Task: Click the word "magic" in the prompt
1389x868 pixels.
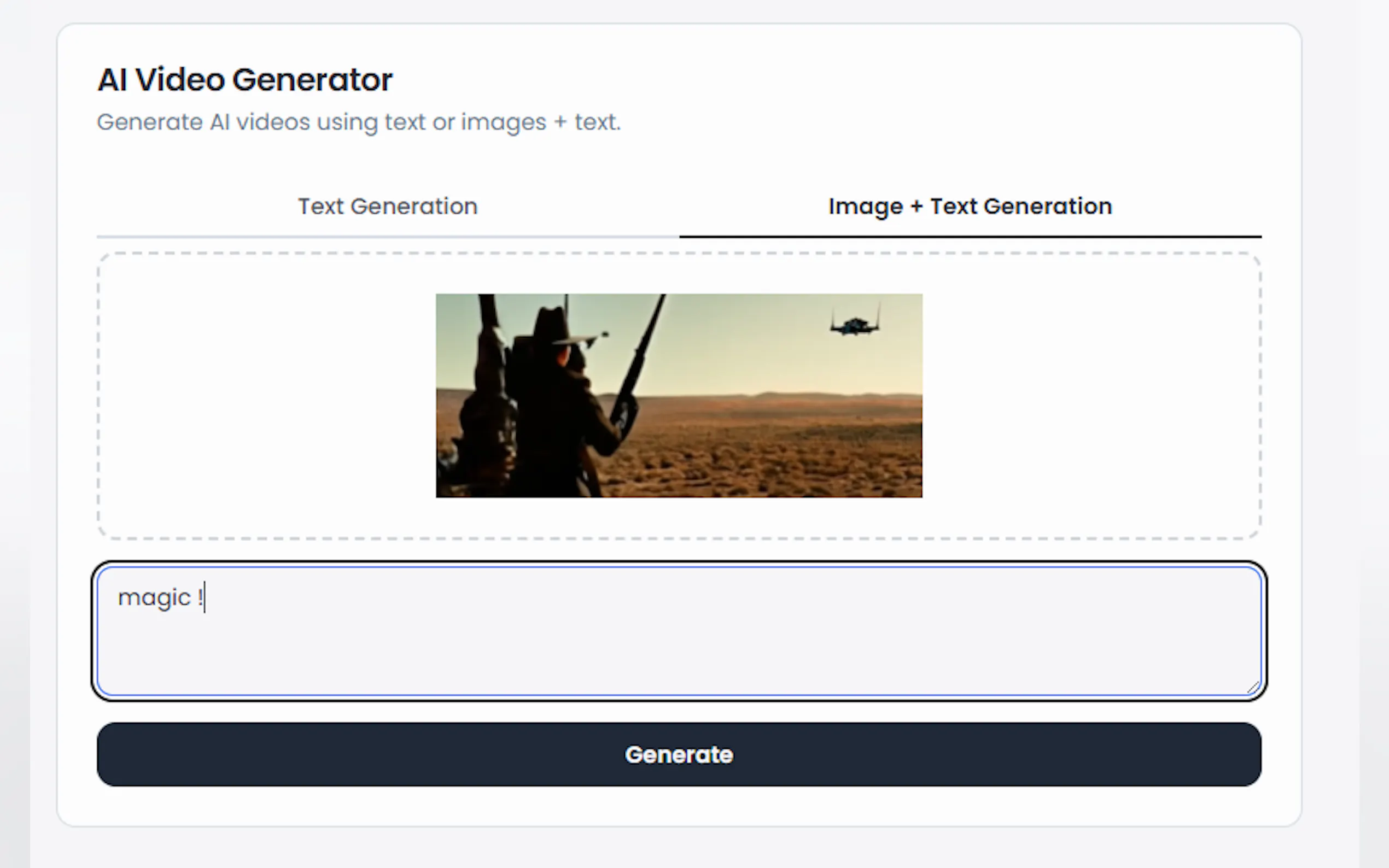Action: tap(154, 598)
